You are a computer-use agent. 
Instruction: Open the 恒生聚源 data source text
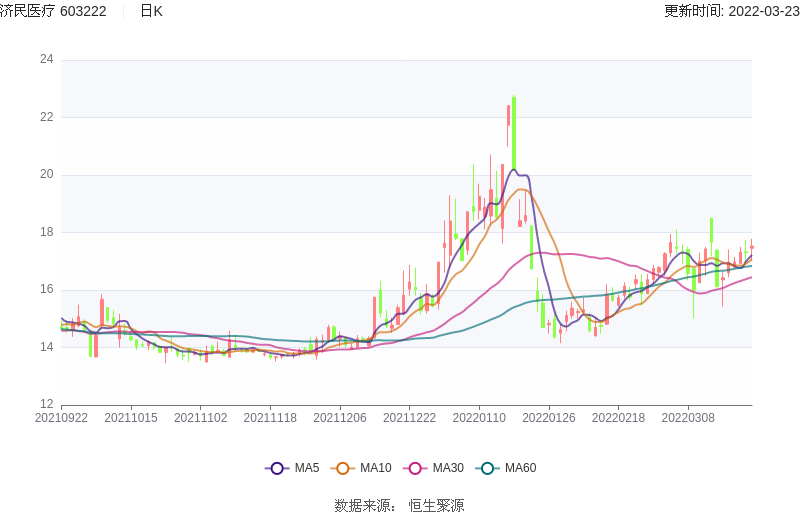[436, 505]
